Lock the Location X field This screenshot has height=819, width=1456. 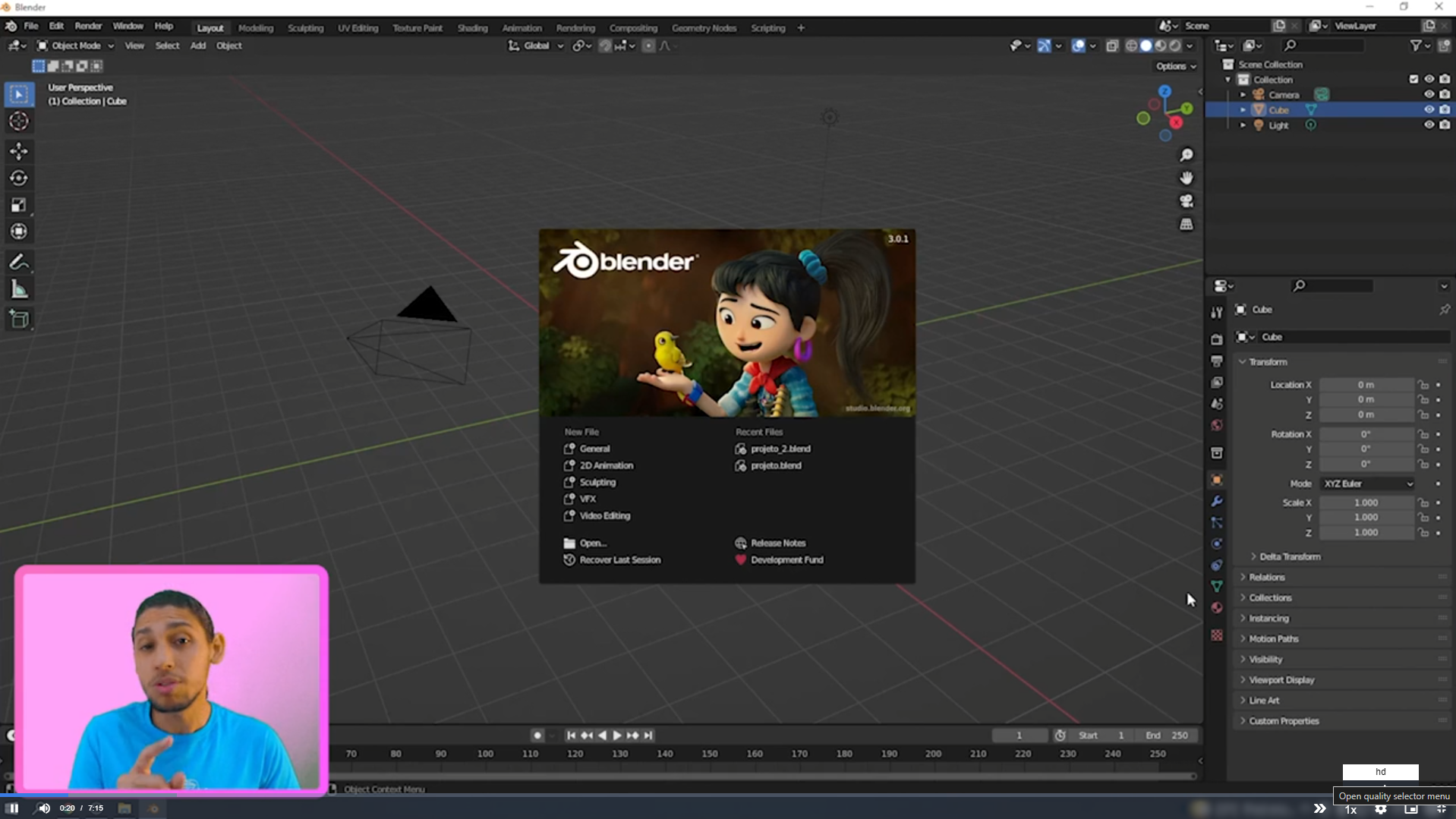tap(1423, 385)
